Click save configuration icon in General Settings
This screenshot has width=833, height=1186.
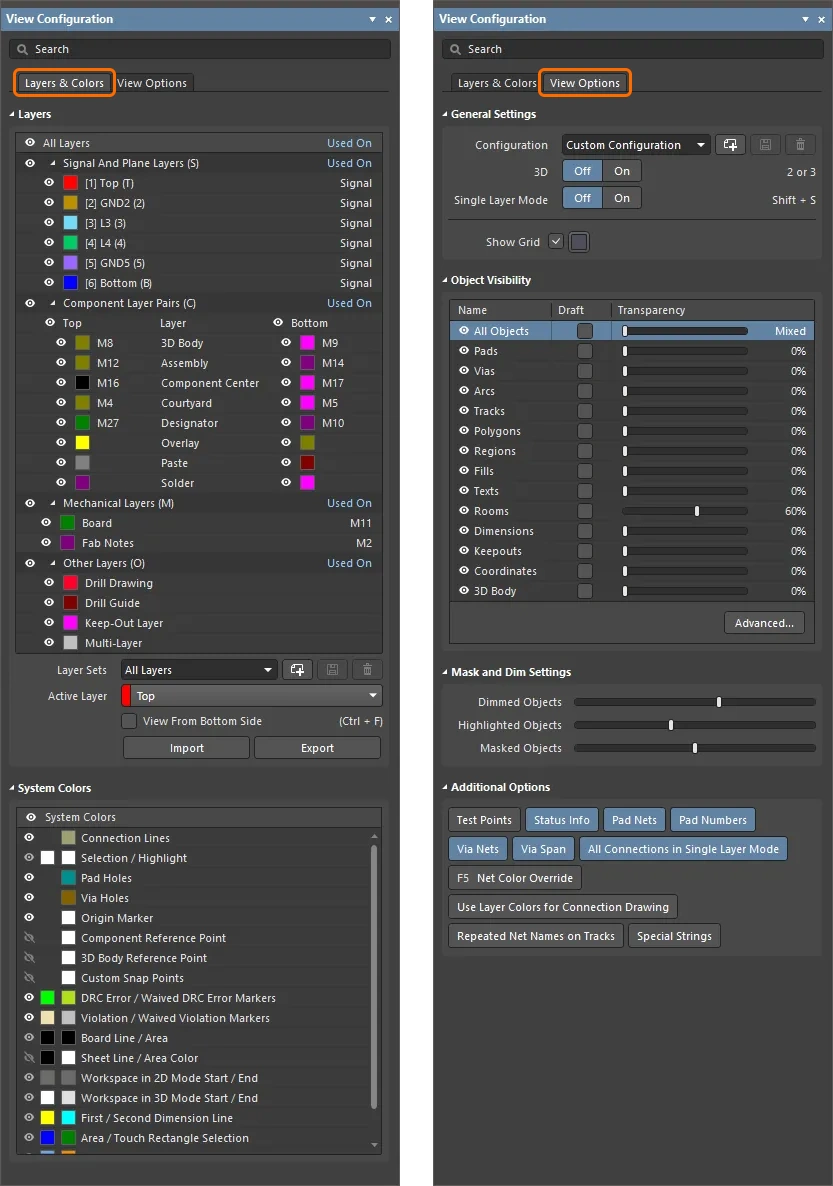765,144
